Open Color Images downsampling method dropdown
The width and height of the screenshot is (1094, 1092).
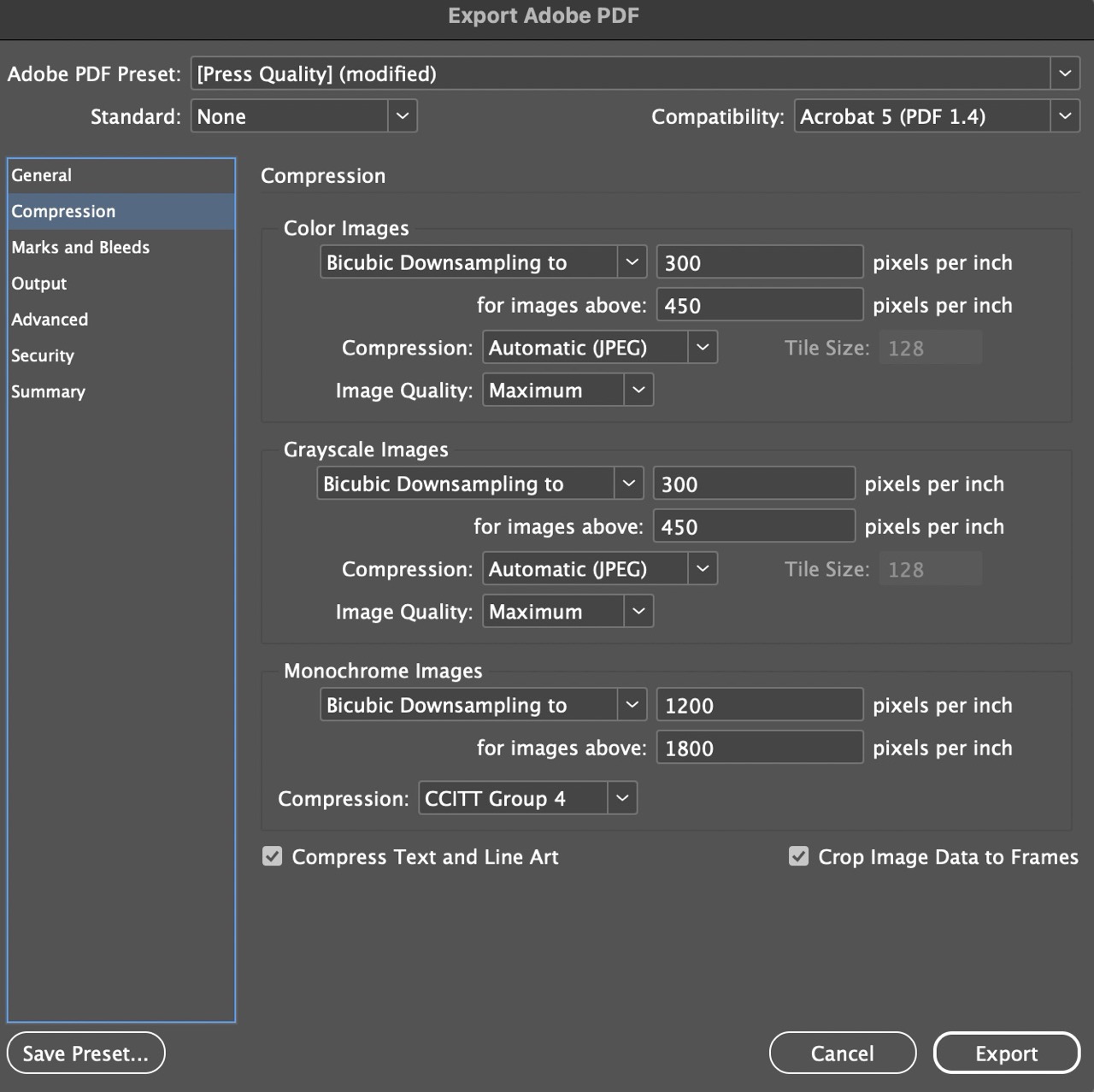[484, 262]
